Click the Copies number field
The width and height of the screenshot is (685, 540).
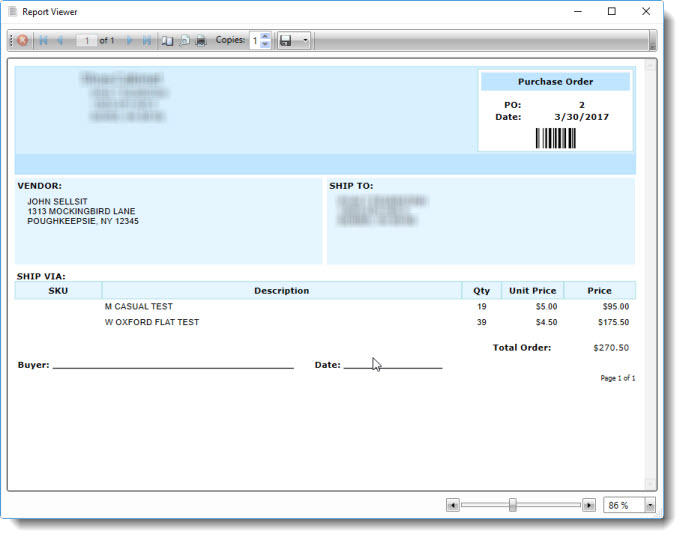(255, 41)
